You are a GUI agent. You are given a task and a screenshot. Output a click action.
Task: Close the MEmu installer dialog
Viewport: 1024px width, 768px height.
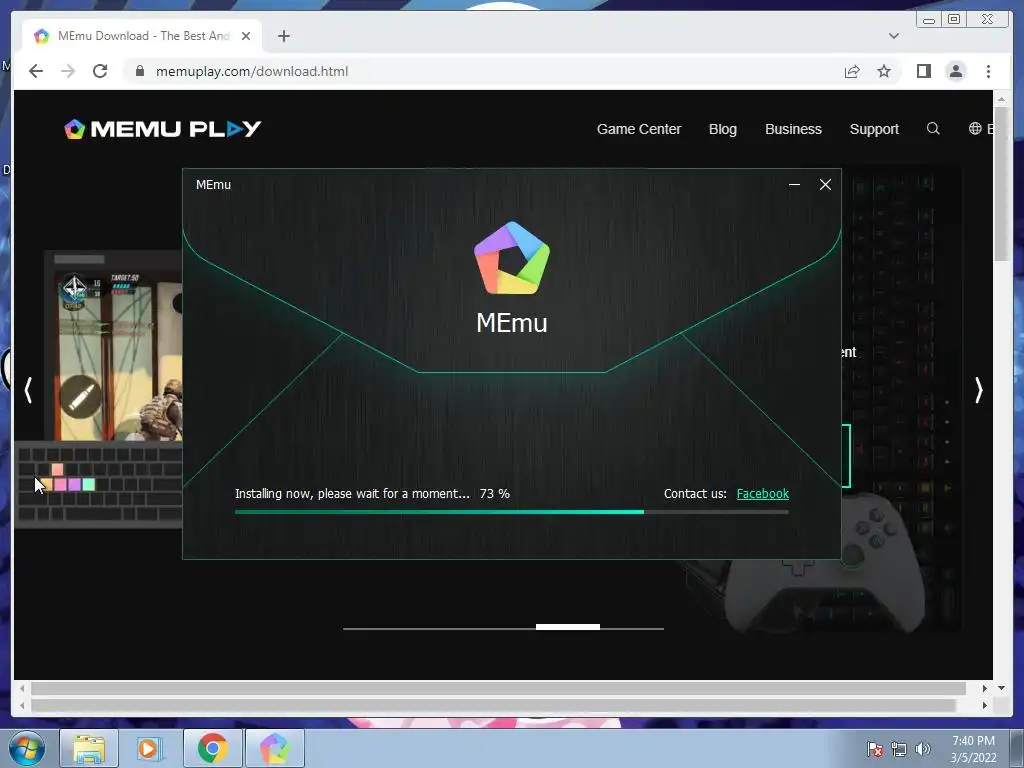coord(825,185)
